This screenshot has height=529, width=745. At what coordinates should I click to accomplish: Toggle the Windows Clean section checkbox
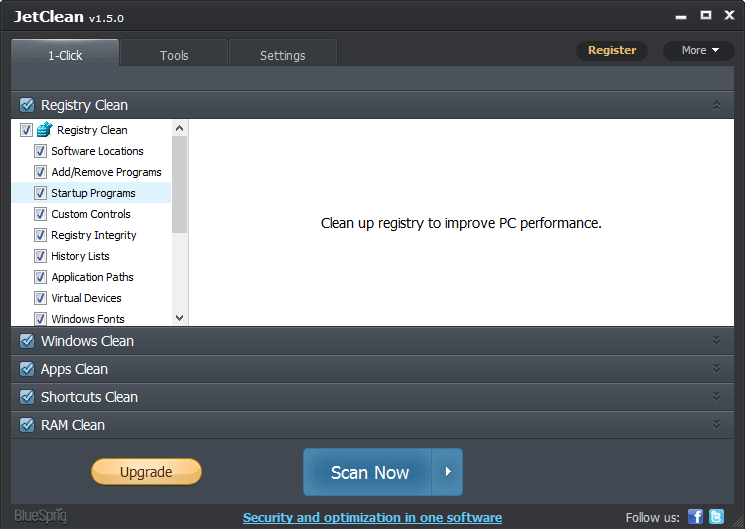click(27, 341)
